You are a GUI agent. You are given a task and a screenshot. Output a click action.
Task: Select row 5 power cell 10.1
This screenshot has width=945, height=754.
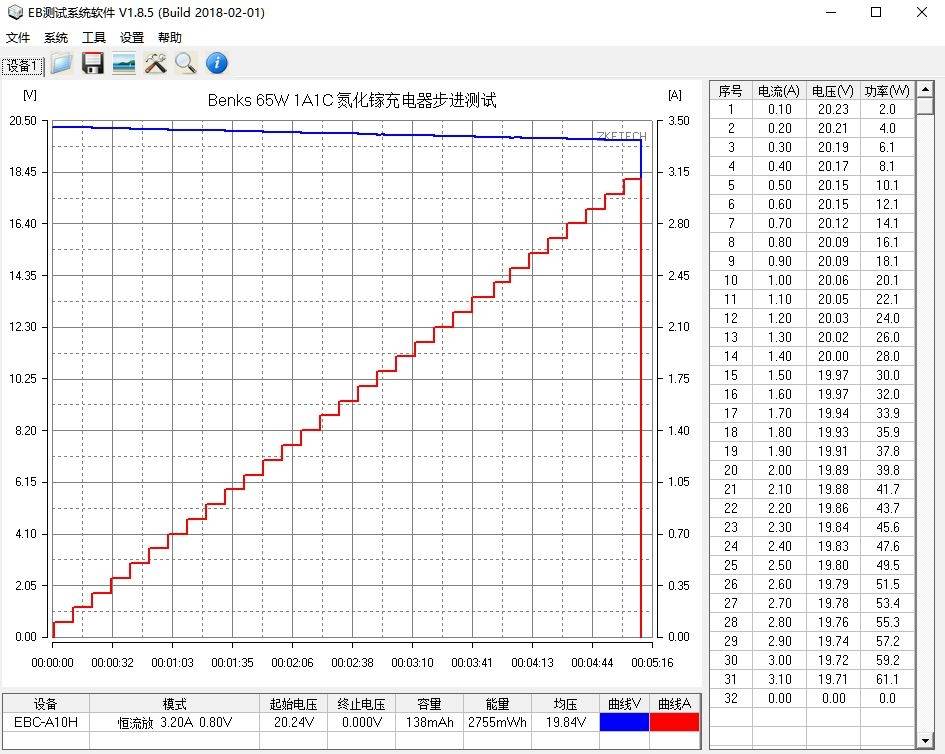click(887, 185)
